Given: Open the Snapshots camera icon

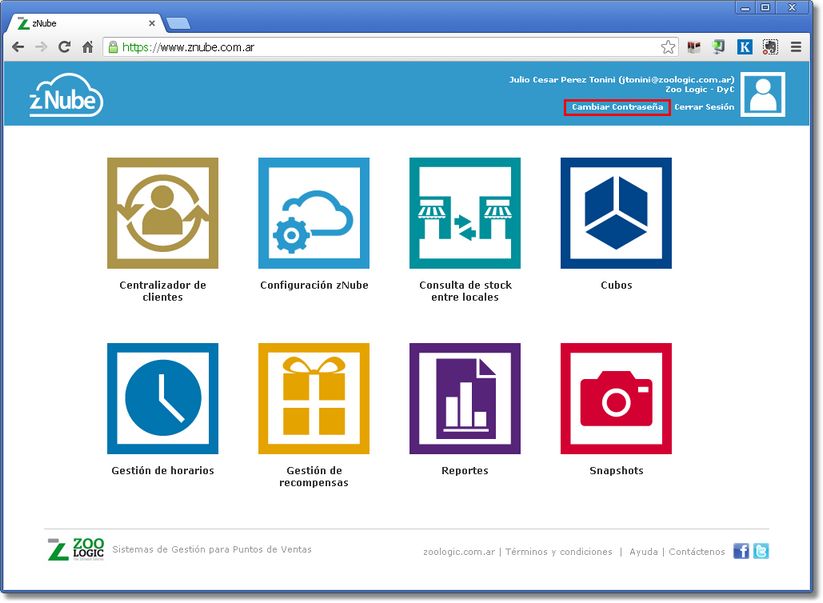Looking at the screenshot, I should (615, 399).
